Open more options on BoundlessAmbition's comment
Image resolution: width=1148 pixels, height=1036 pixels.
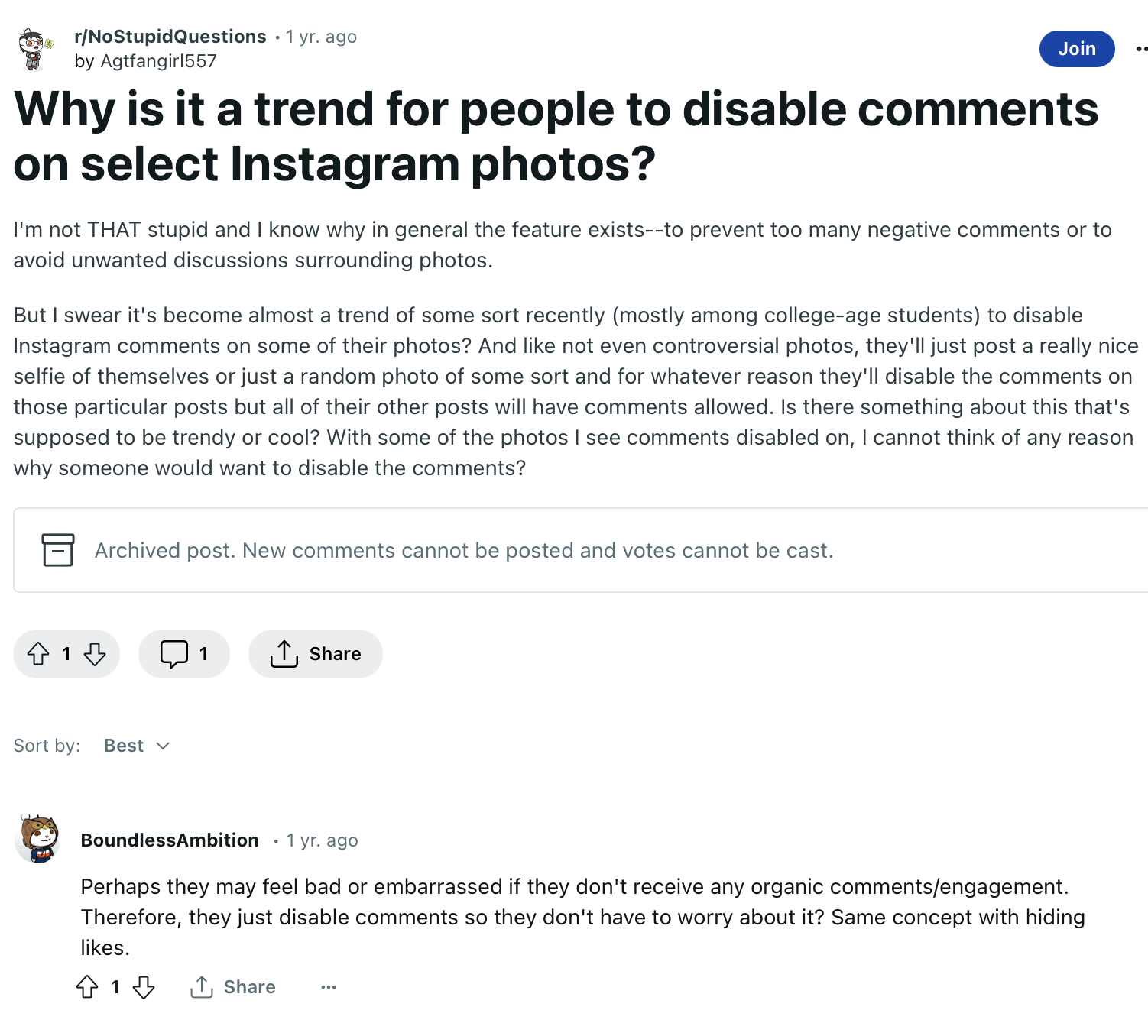[329, 987]
